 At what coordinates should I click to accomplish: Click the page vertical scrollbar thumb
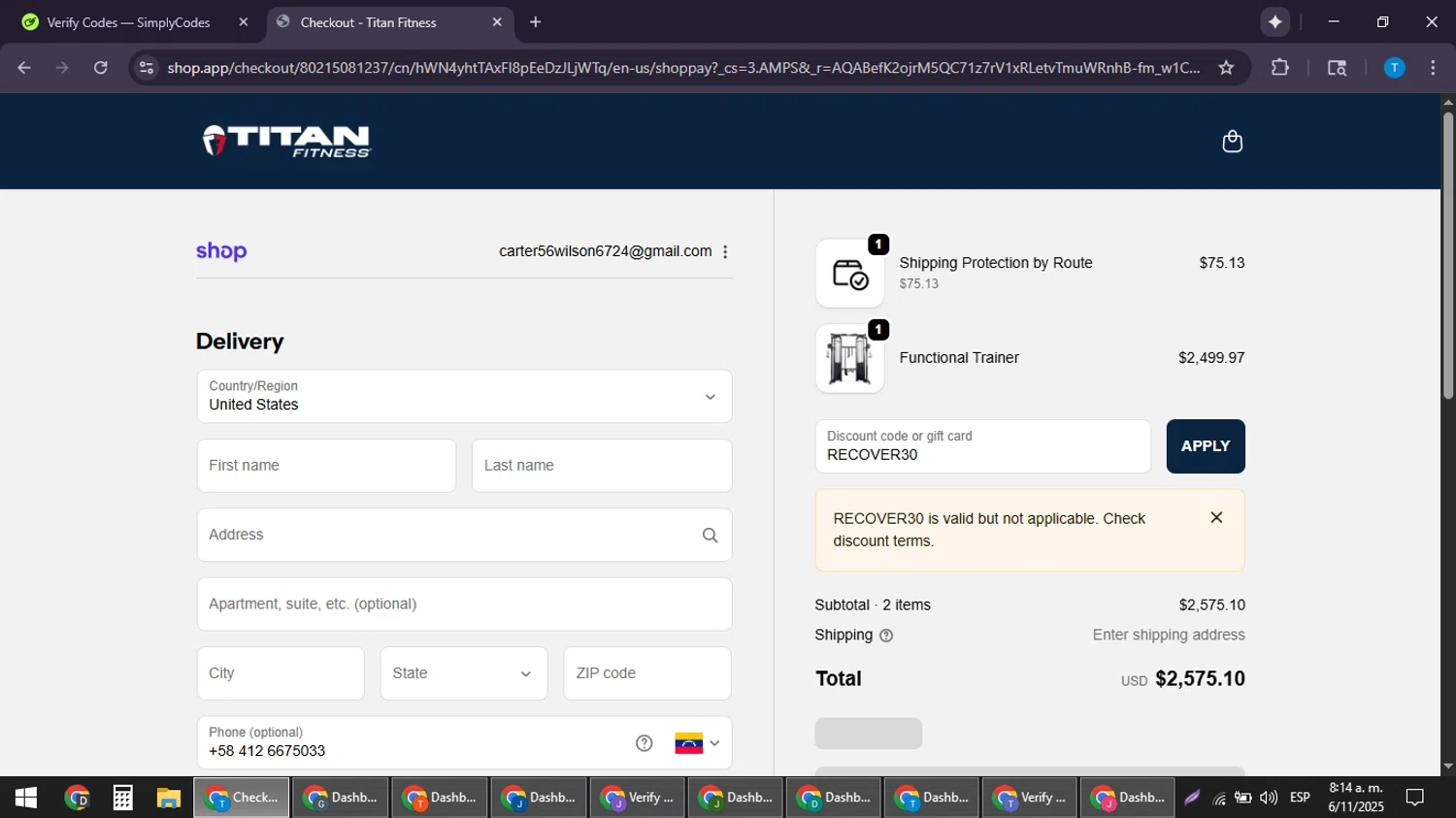1447,255
